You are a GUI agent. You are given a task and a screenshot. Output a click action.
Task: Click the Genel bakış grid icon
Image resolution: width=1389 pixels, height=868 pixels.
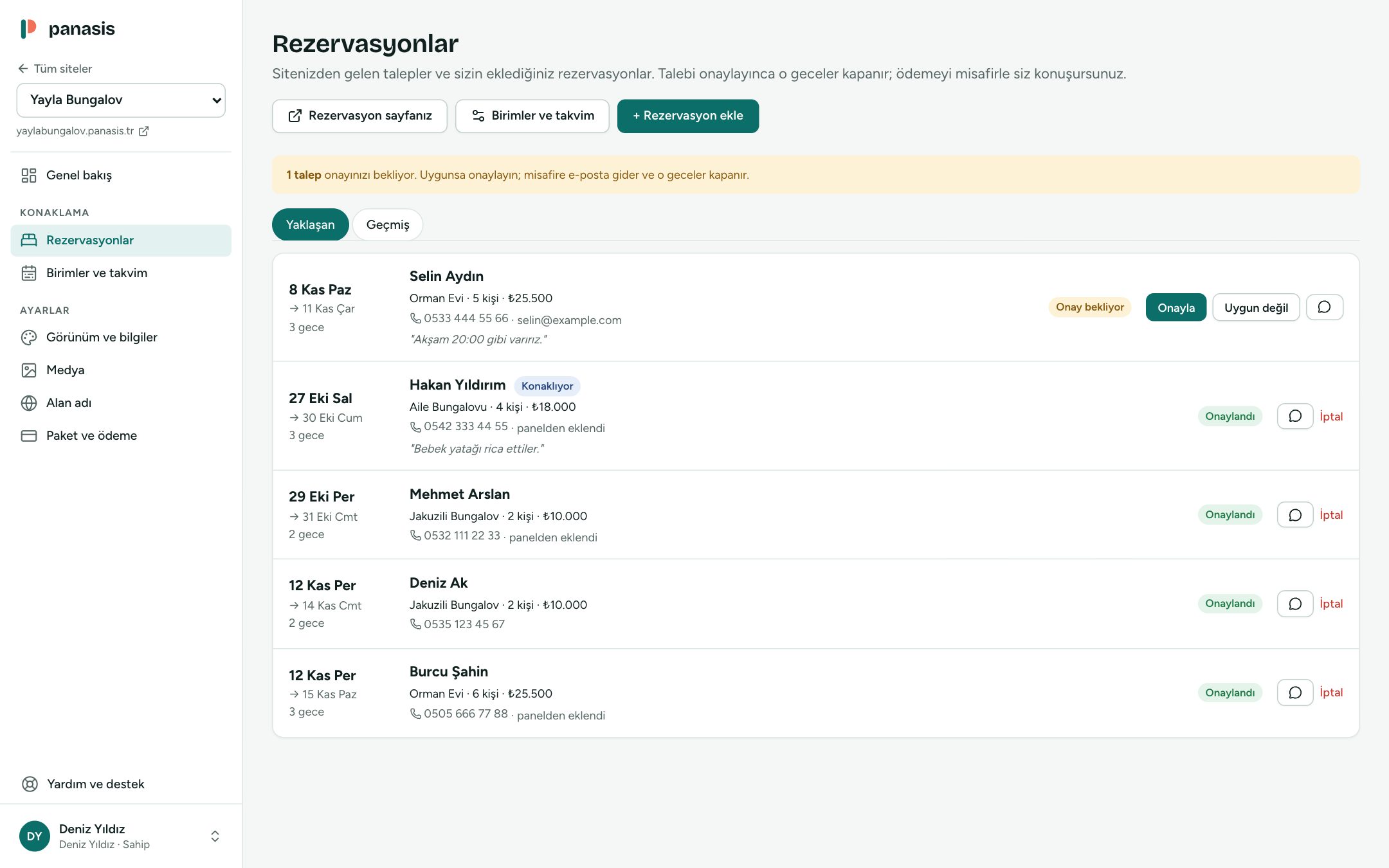click(29, 176)
